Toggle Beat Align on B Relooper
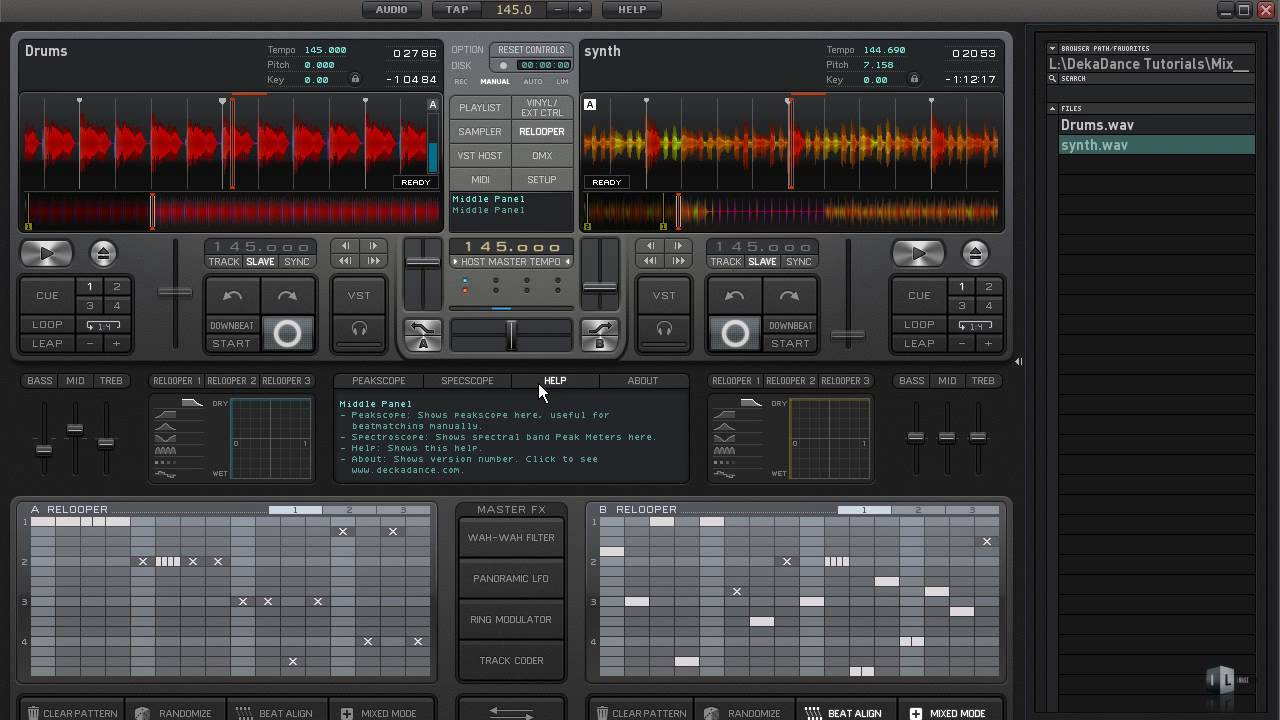Image resolution: width=1280 pixels, height=720 pixels. pos(846,713)
